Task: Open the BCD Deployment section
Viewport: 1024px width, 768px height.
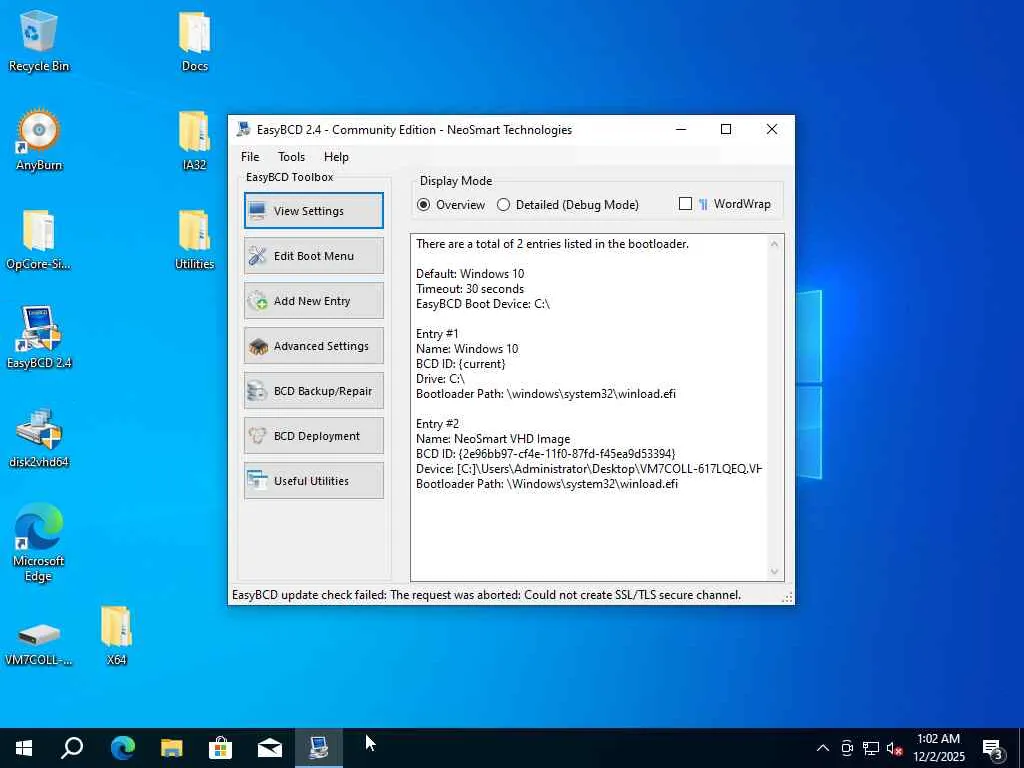Action: 313,436
